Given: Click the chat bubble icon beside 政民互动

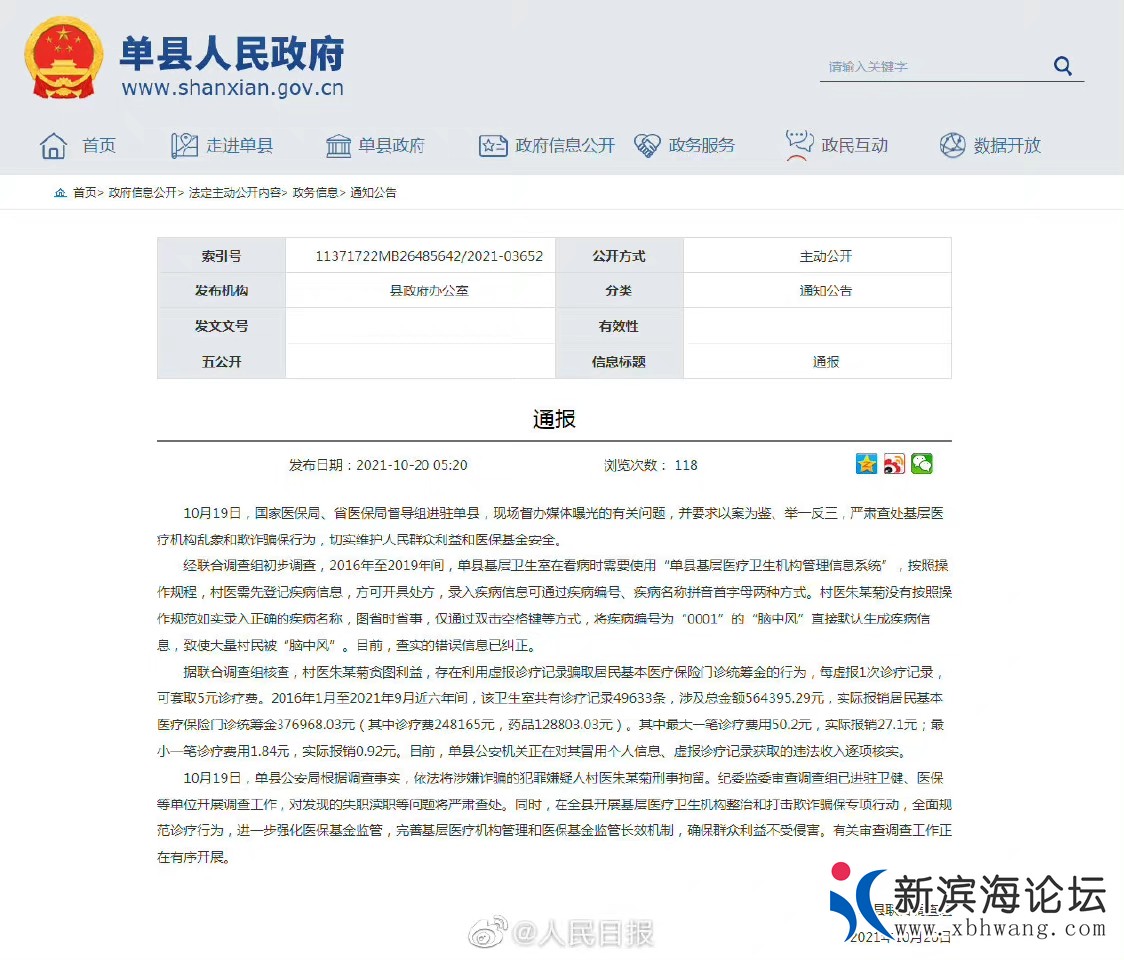Looking at the screenshot, I should coord(799,145).
